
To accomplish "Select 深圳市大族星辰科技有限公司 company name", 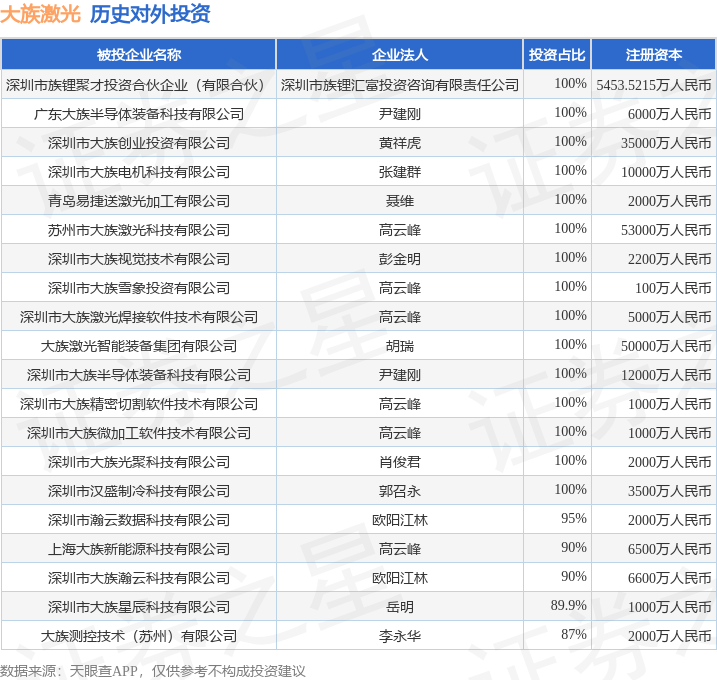I will (x=139, y=608).
